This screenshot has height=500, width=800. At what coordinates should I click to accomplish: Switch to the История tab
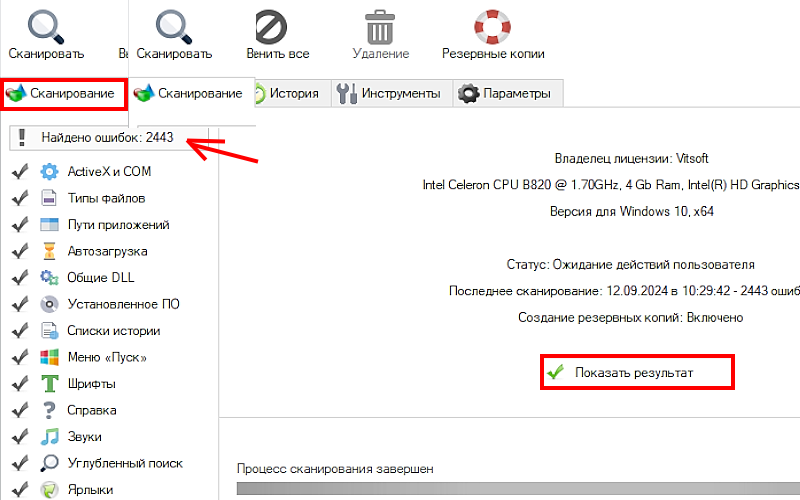[x=293, y=93]
